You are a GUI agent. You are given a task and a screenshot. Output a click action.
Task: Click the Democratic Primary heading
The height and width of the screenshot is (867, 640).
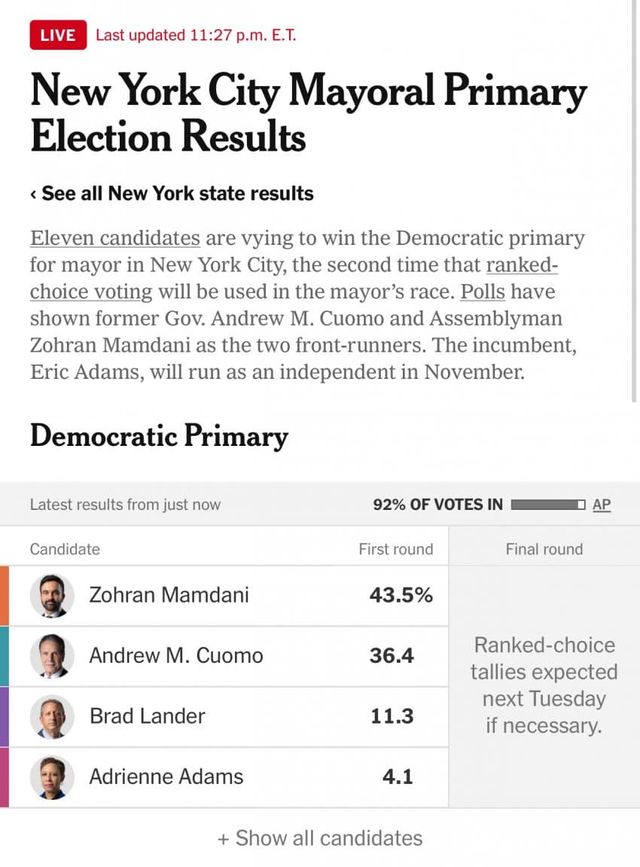point(159,437)
